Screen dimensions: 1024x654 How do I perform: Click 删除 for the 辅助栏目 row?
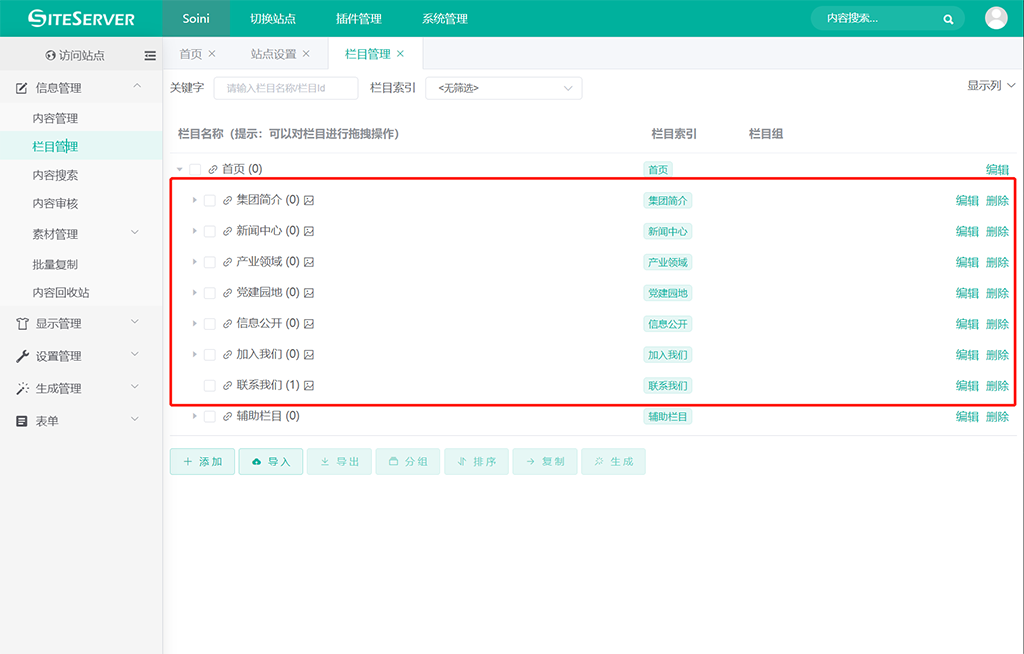click(x=997, y=417)
